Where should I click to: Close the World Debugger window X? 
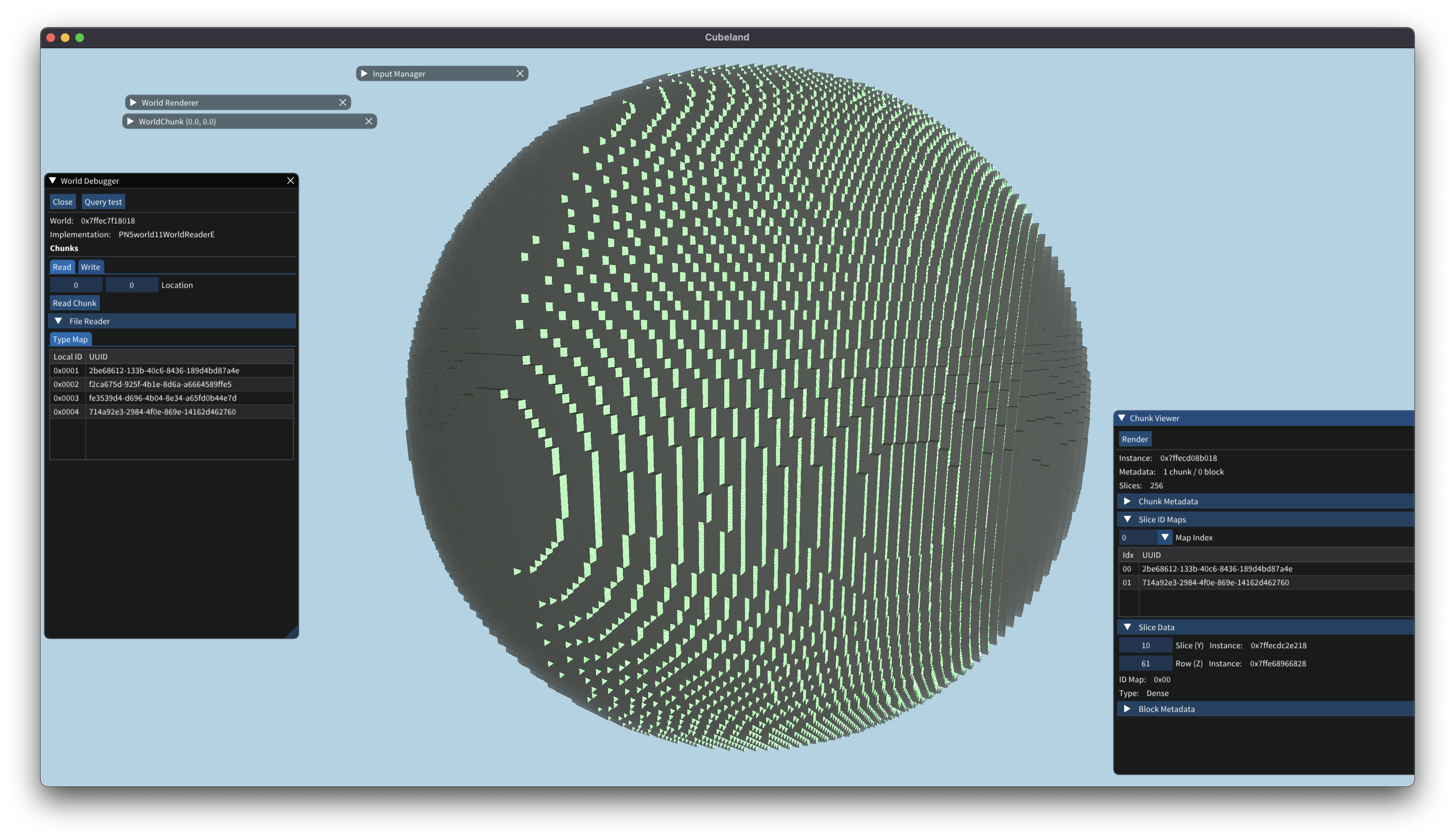pos(290,181)
